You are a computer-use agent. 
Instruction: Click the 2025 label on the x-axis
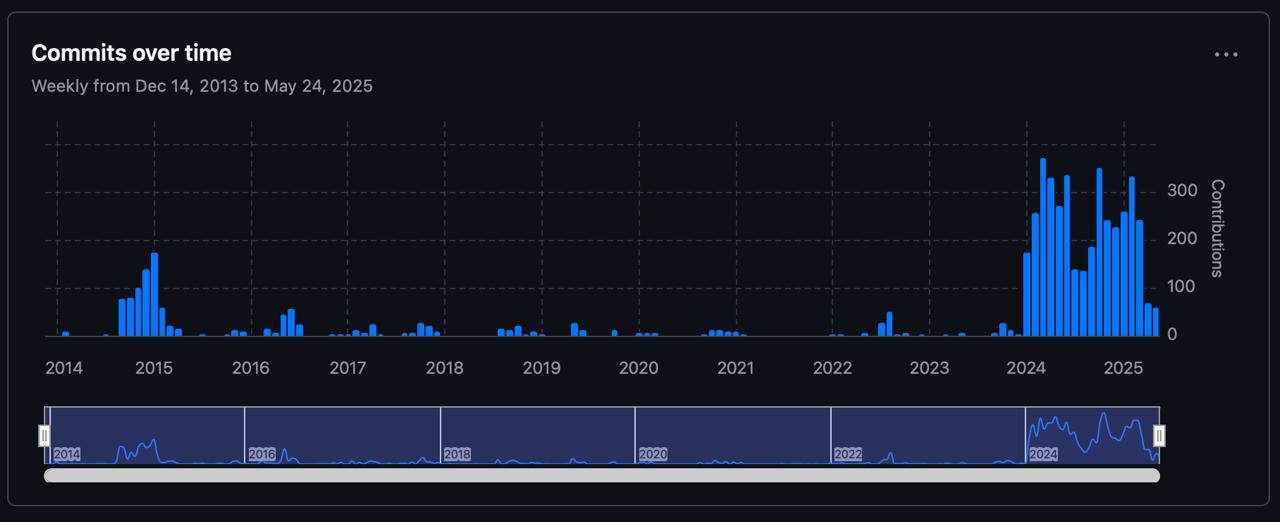click(1123, 368)
